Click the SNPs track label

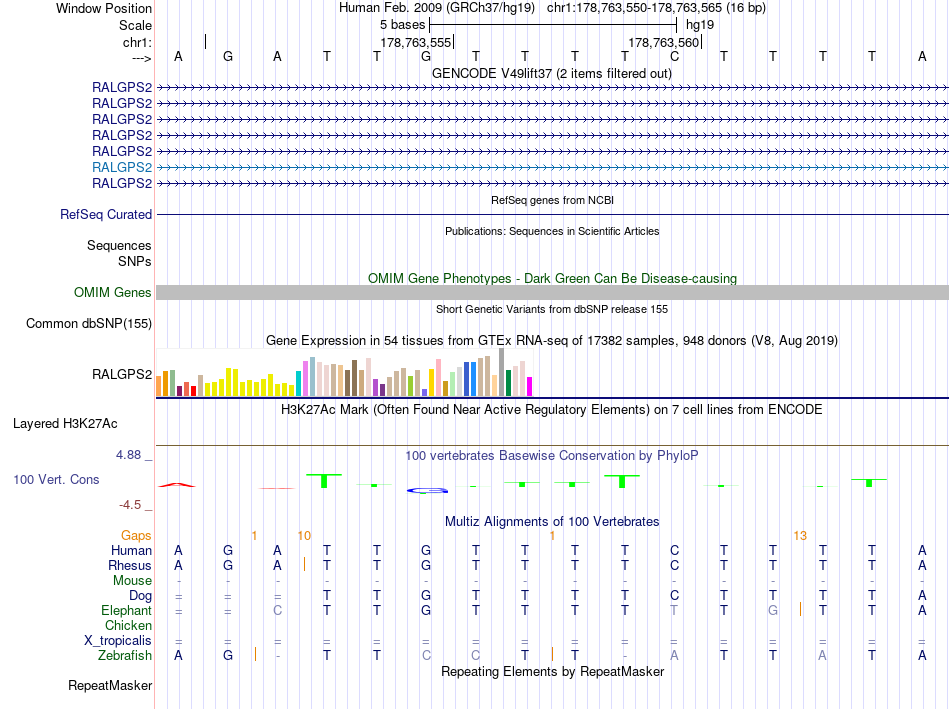[x=135, y=261]
